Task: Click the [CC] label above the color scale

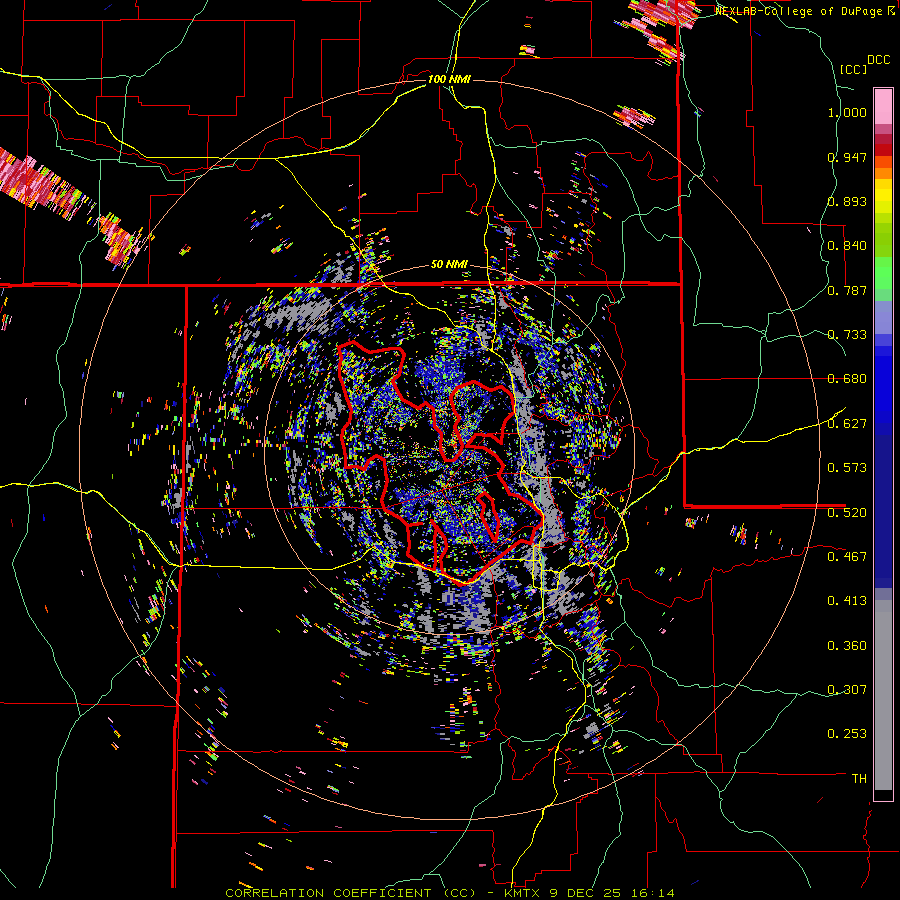Action: coord(853,69)
